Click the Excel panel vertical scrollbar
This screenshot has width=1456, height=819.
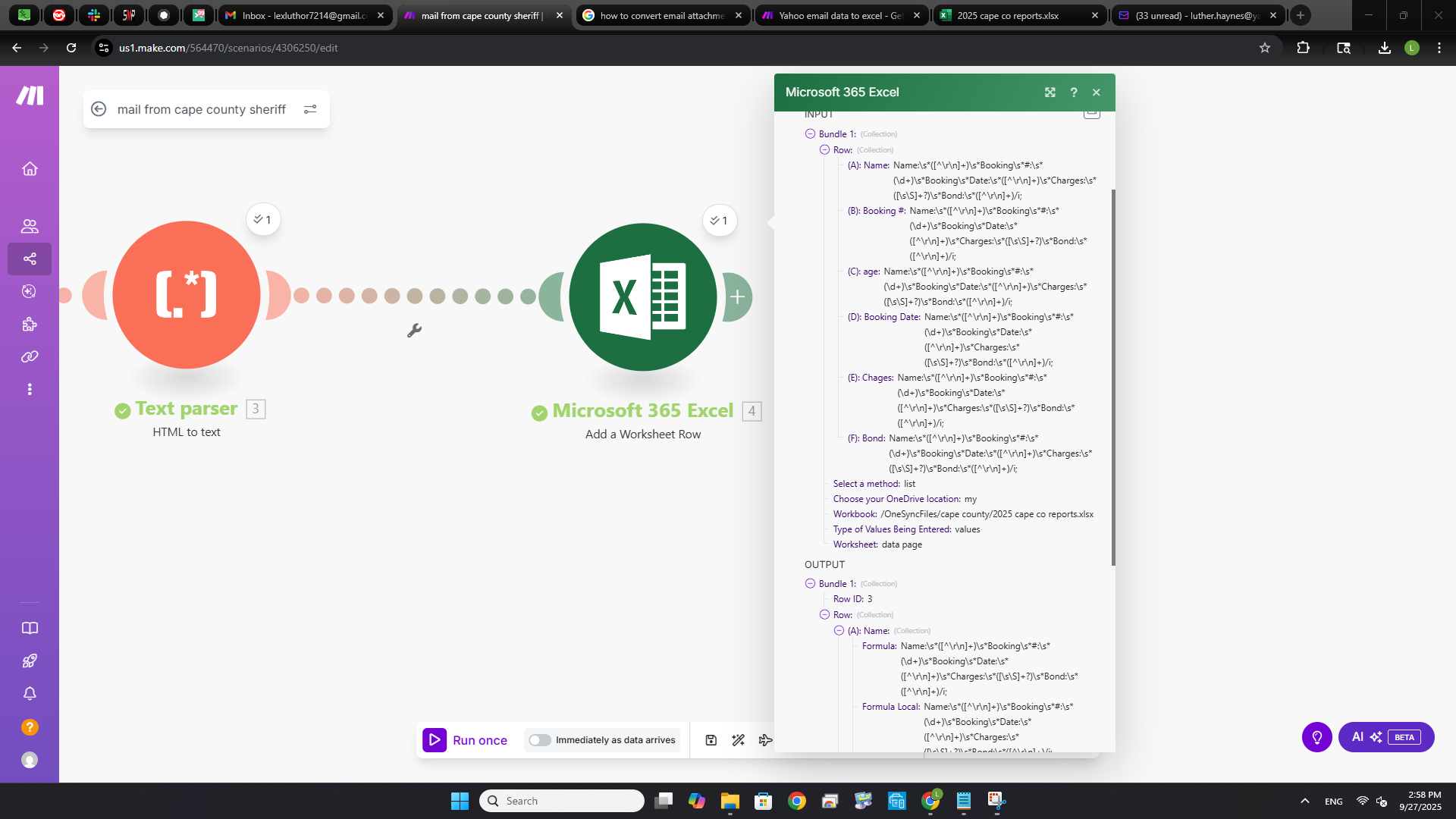[x=1113, y=376]
